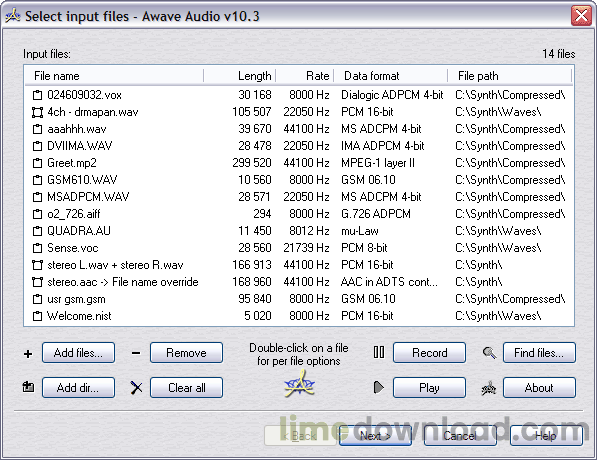
Task: Click the Cancel button
Action: pos(460,436)
